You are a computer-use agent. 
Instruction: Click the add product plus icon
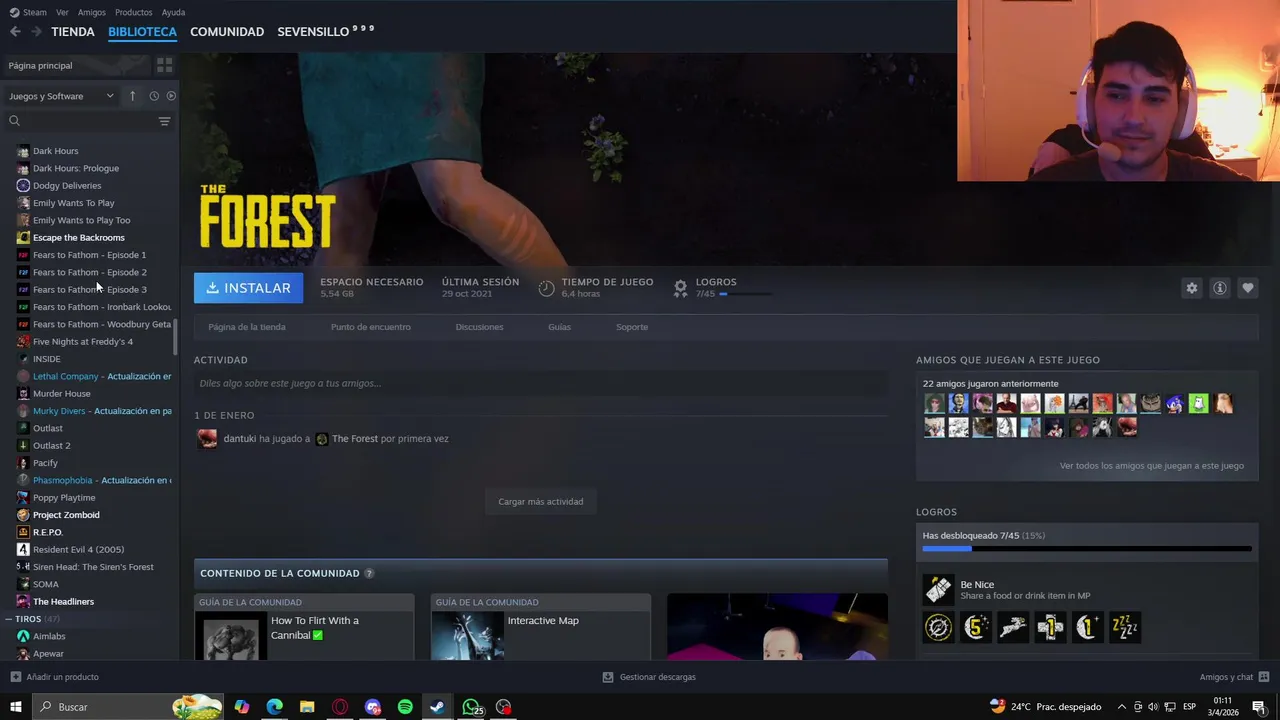15,677
